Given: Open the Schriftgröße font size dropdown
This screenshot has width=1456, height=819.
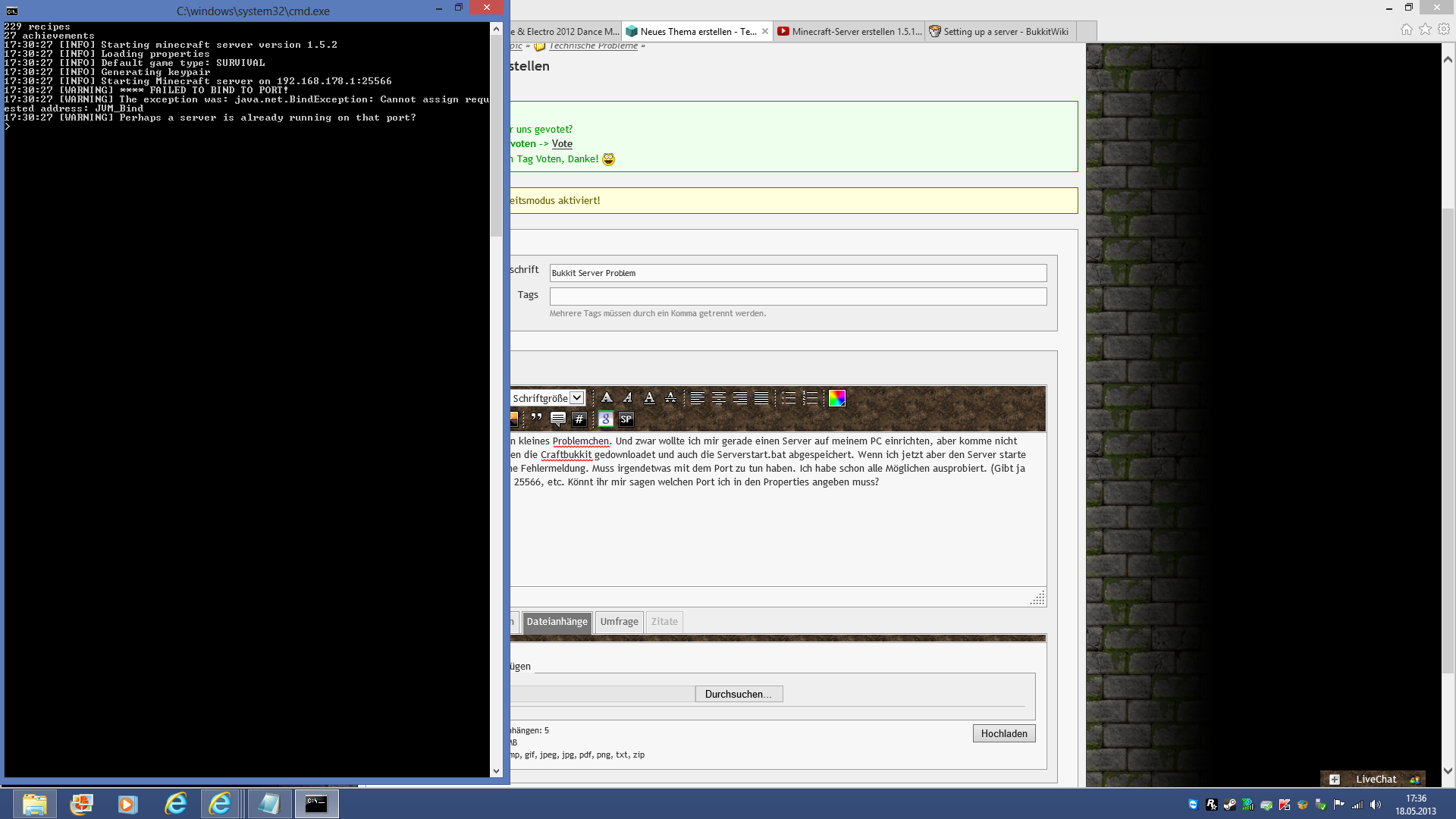Looking at the screenshot, I should click(576, 398).
